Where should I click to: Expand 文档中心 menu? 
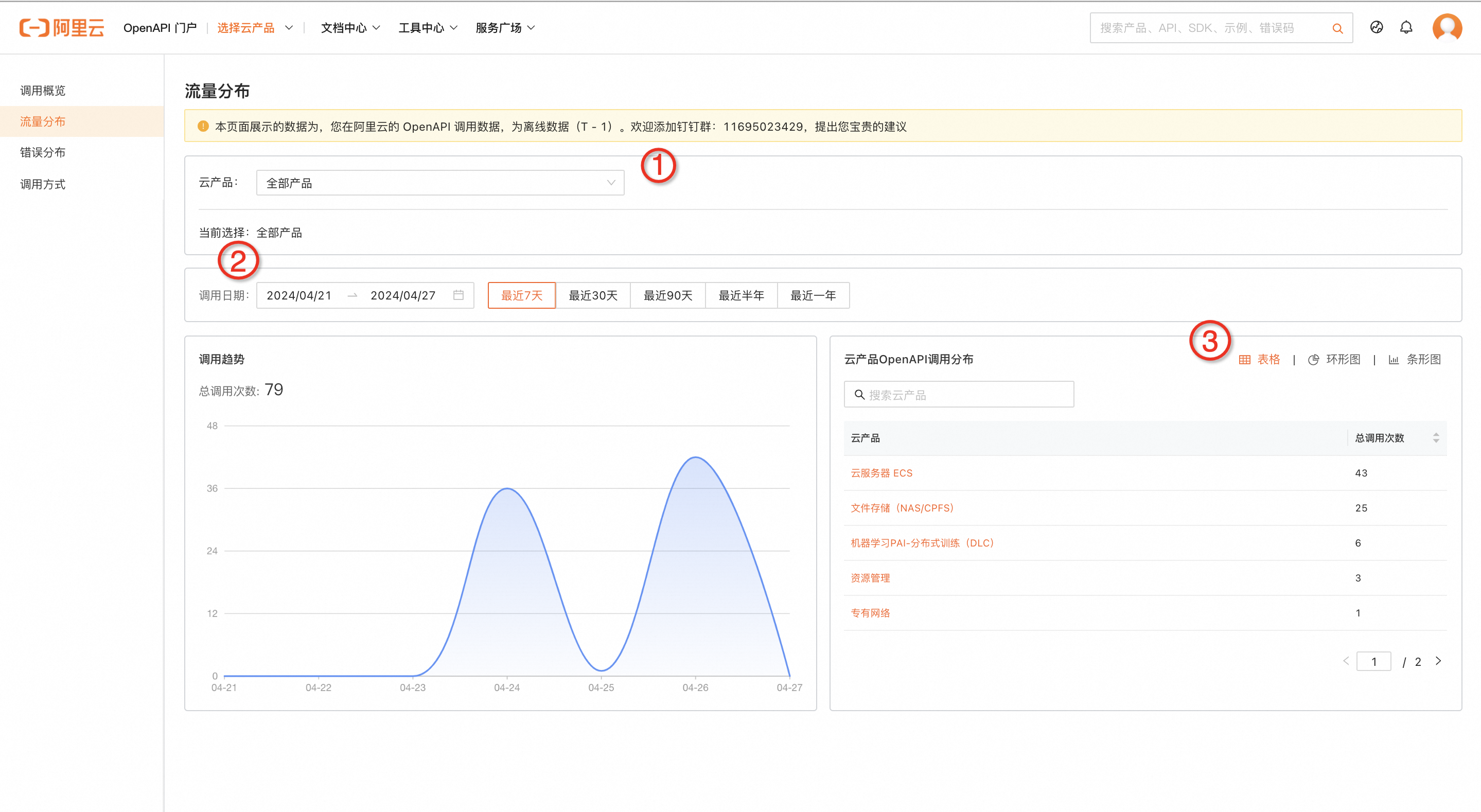click(350, 28)
